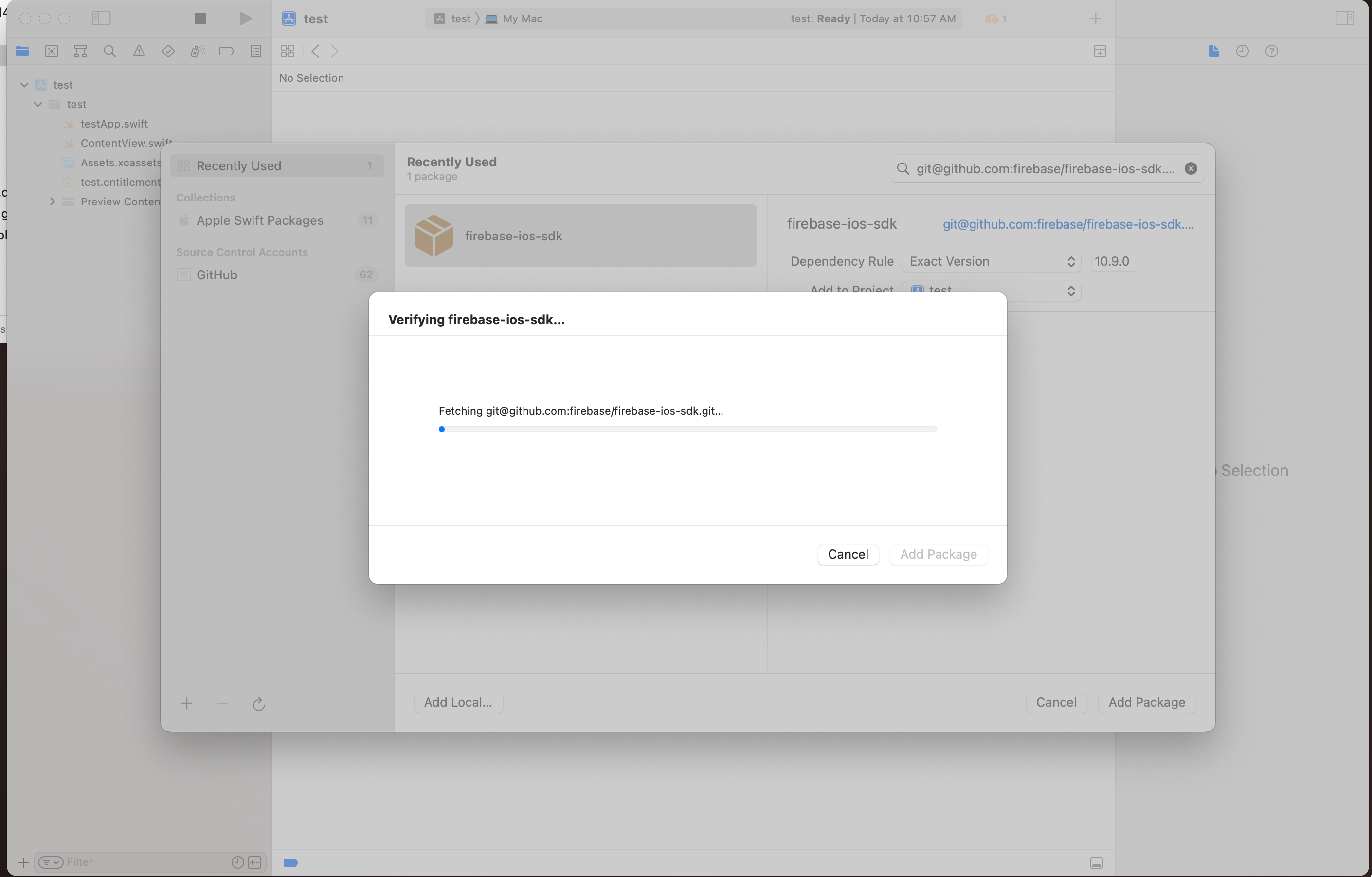Clear the package URL search field
This screenshot has width=1372, height=877.
1191,169
